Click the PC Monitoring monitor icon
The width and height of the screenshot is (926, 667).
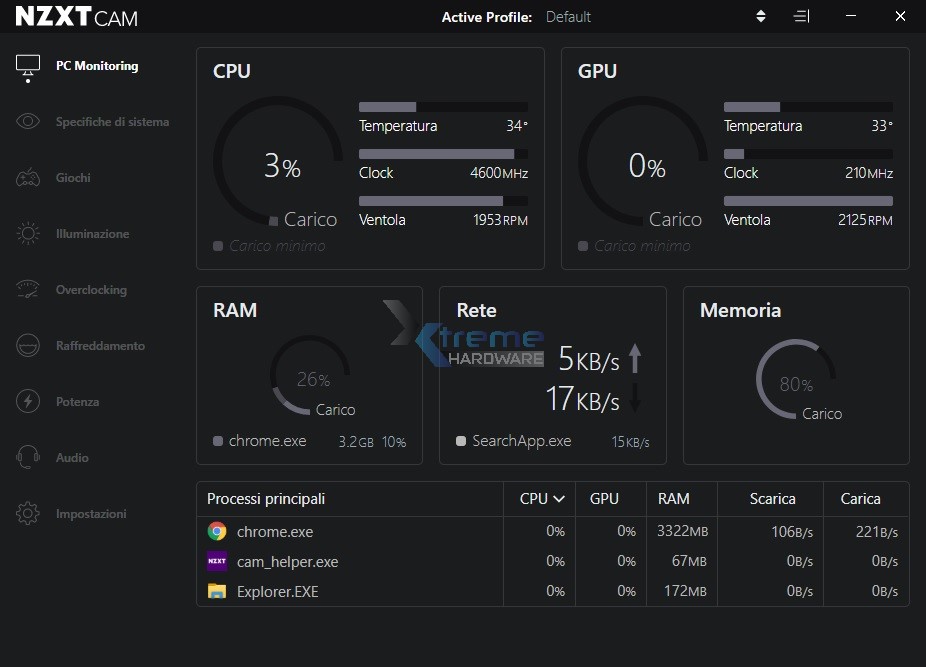coord(28,66)
